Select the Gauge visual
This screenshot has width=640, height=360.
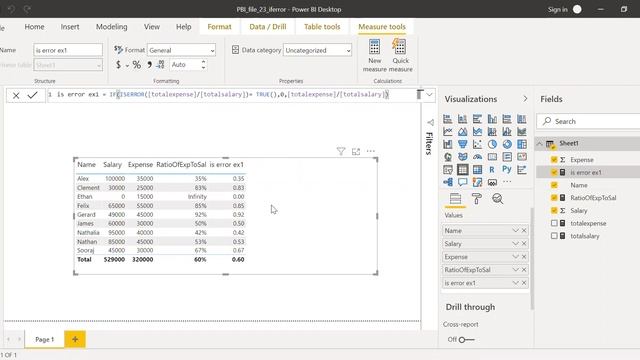coord(477,157)
